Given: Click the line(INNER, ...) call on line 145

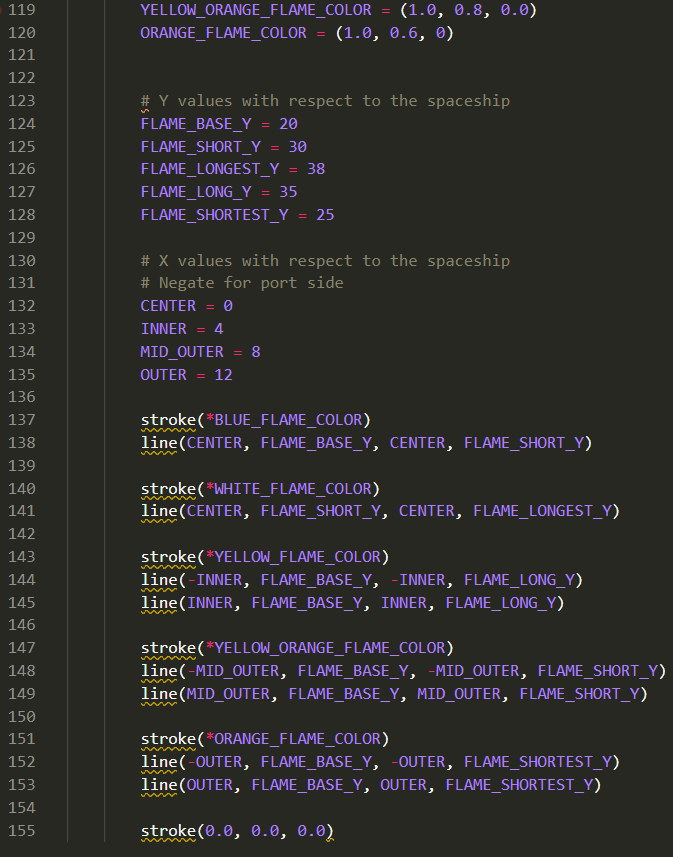Looking at the screenshot, I should [353, 603].
